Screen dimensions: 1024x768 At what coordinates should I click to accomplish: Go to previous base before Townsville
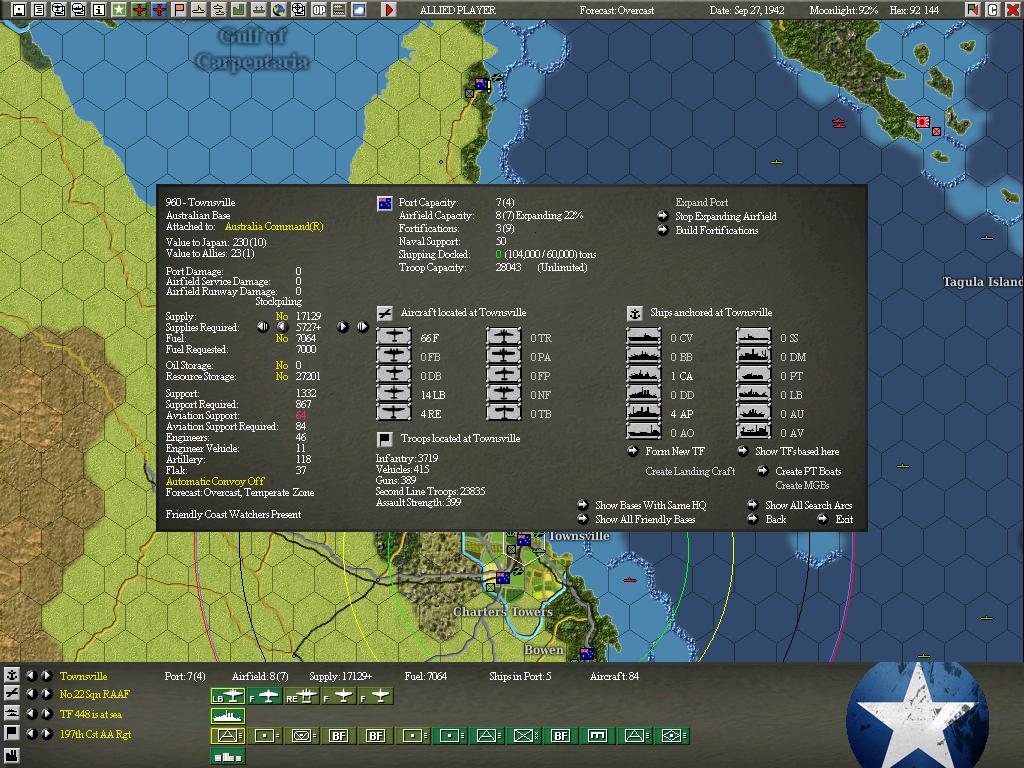click(31, 675)
